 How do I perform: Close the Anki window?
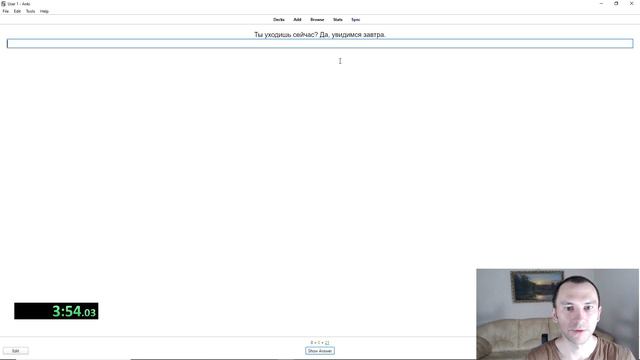(631, 3)
